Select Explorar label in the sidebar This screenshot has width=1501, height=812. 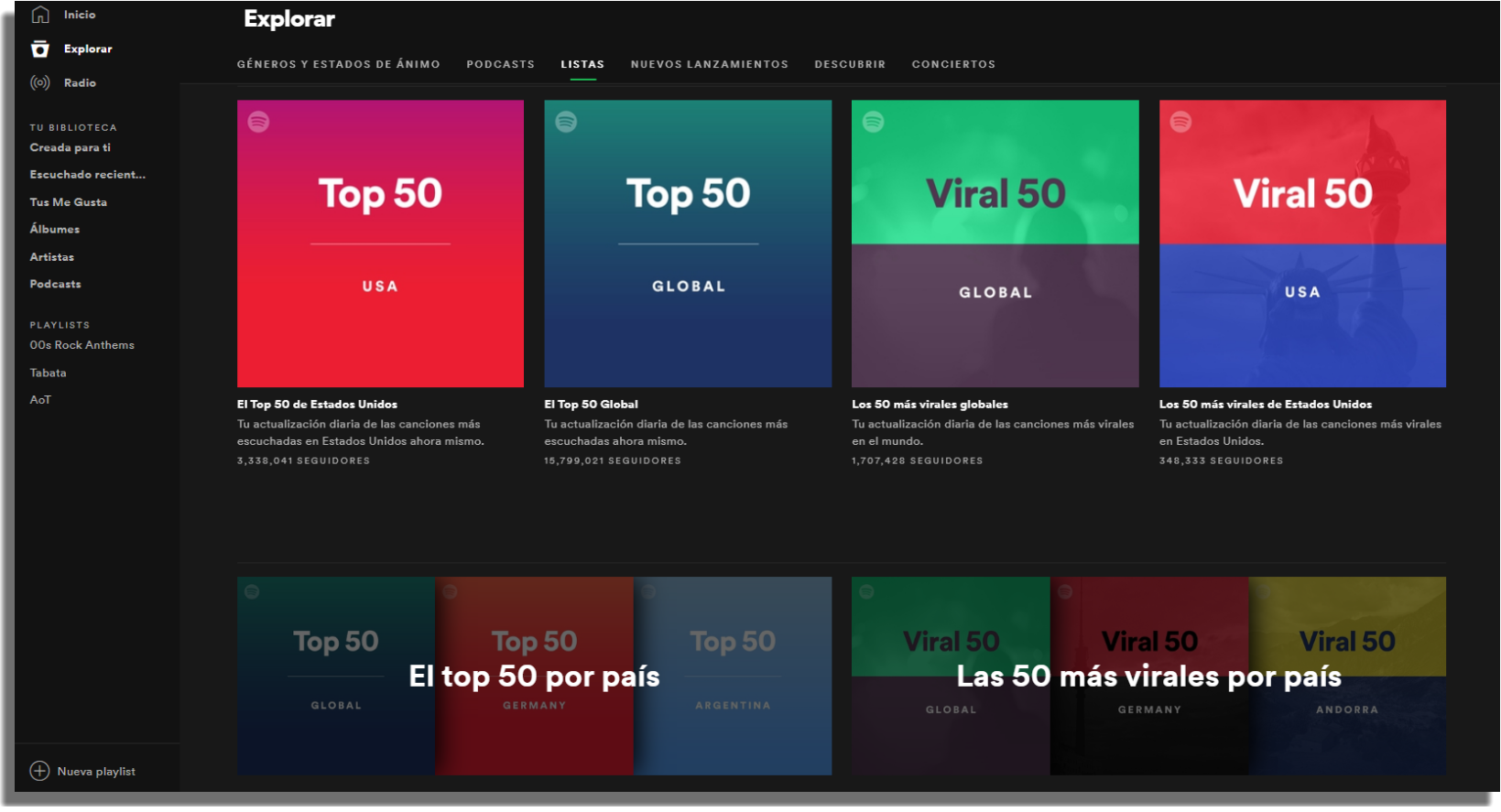(x=88, y=49)
